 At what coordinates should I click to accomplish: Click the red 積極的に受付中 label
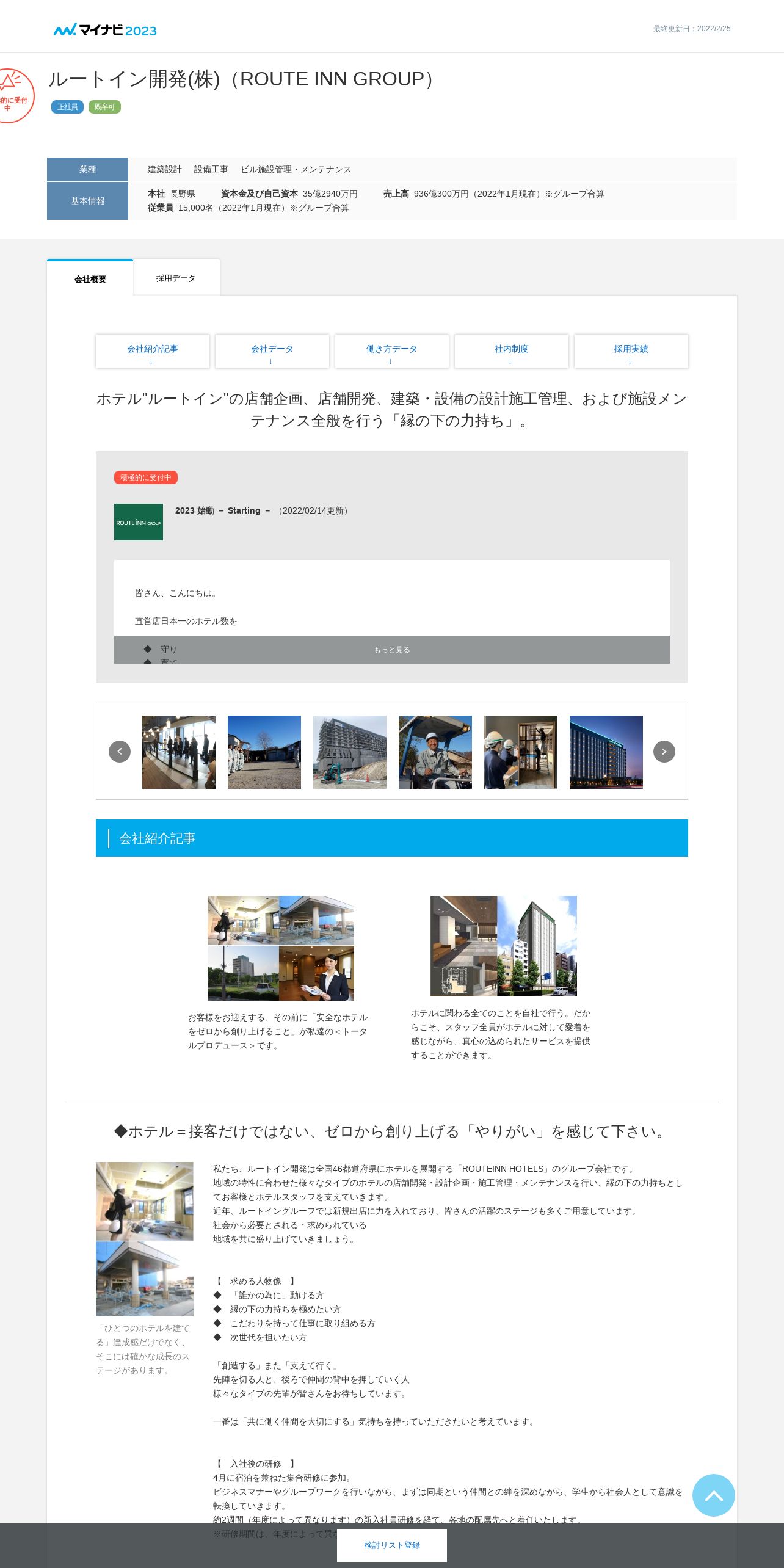(146, 477)
